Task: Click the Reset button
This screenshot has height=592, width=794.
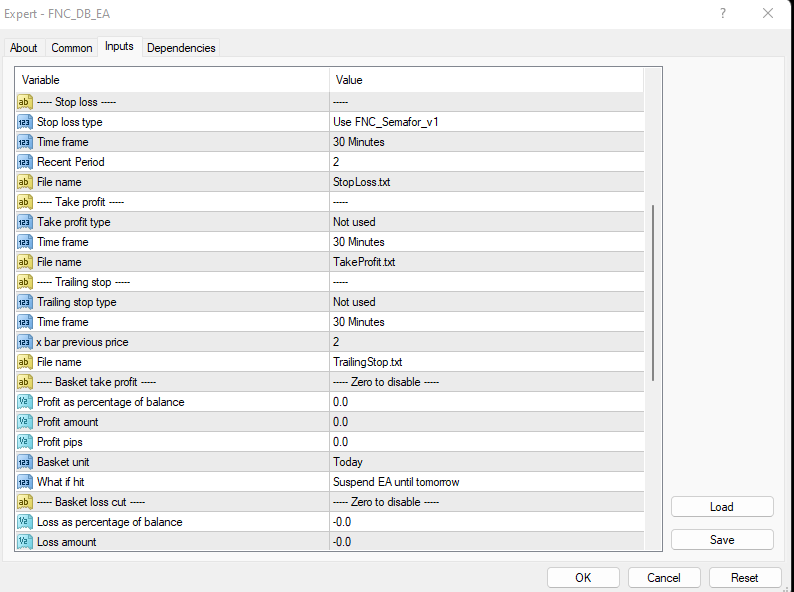Action: [x=745, y=578]
